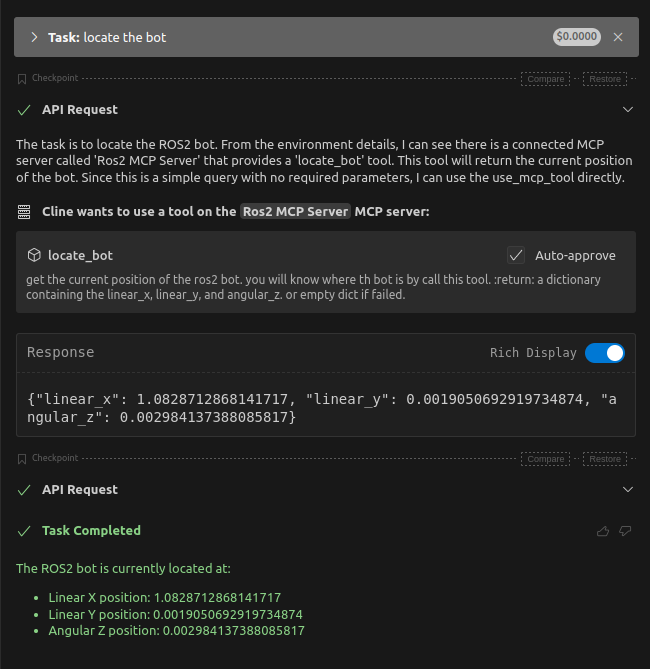Click the first Checkpoint bookmark icon
The image size is (650, 669).
click(22, 79)
